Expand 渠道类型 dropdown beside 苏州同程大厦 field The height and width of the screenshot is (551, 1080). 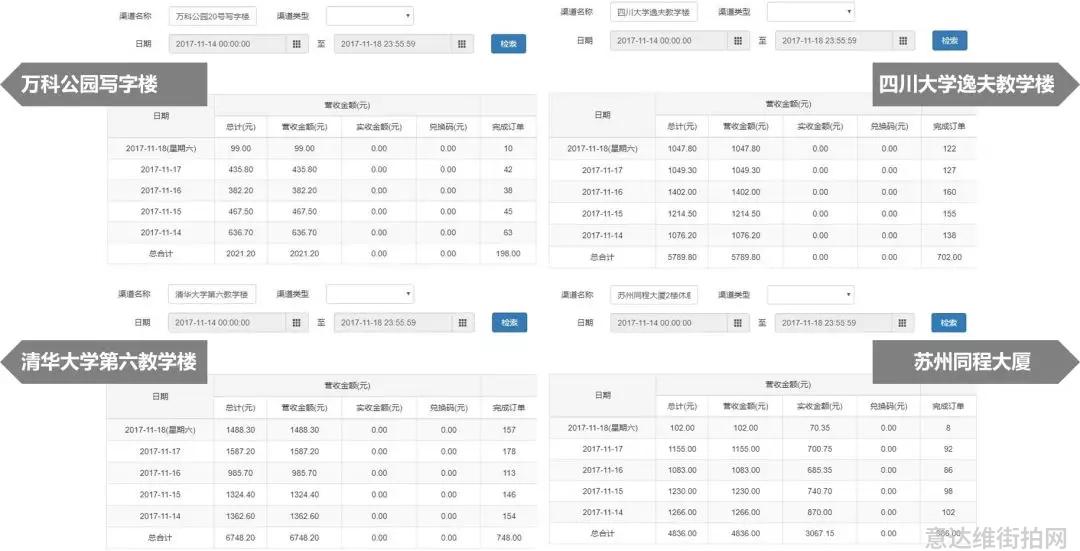tap(811, 295)
